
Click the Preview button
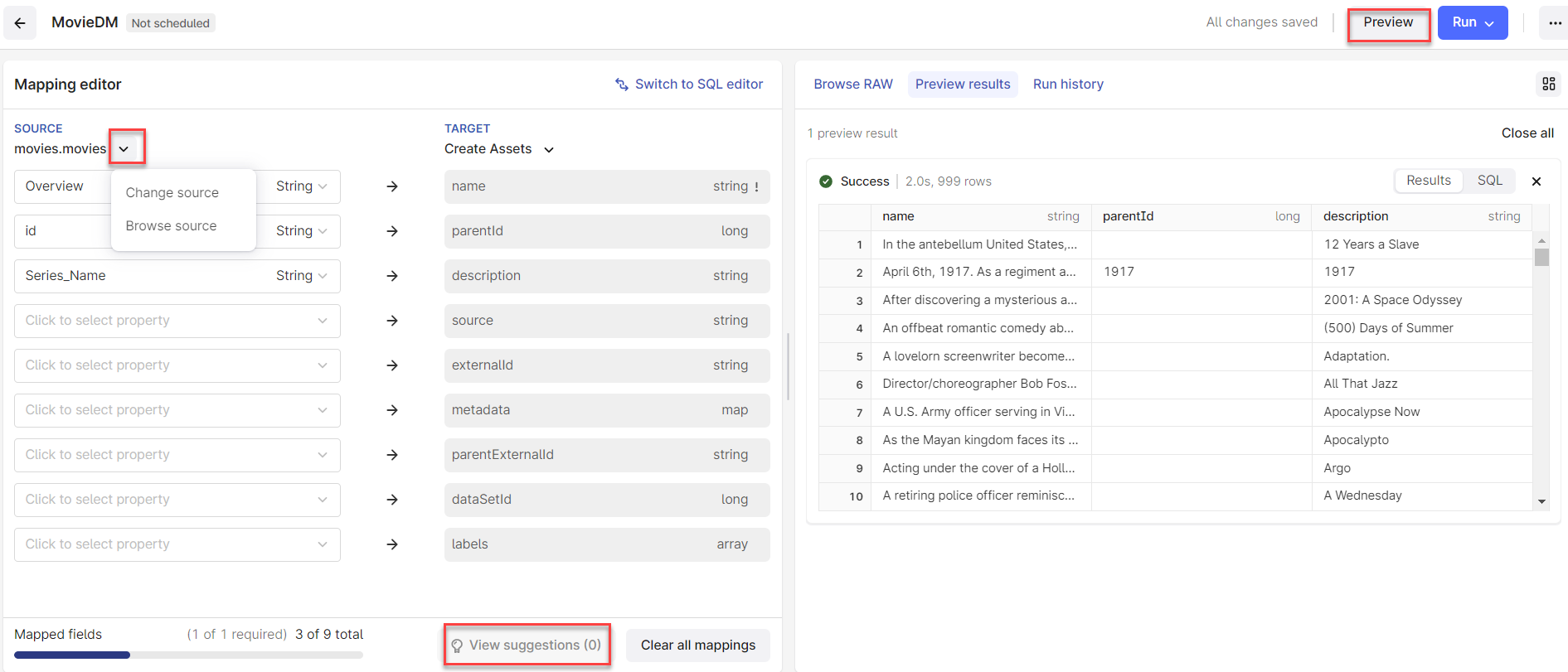pyautogui.click(x=1388, y=22)
